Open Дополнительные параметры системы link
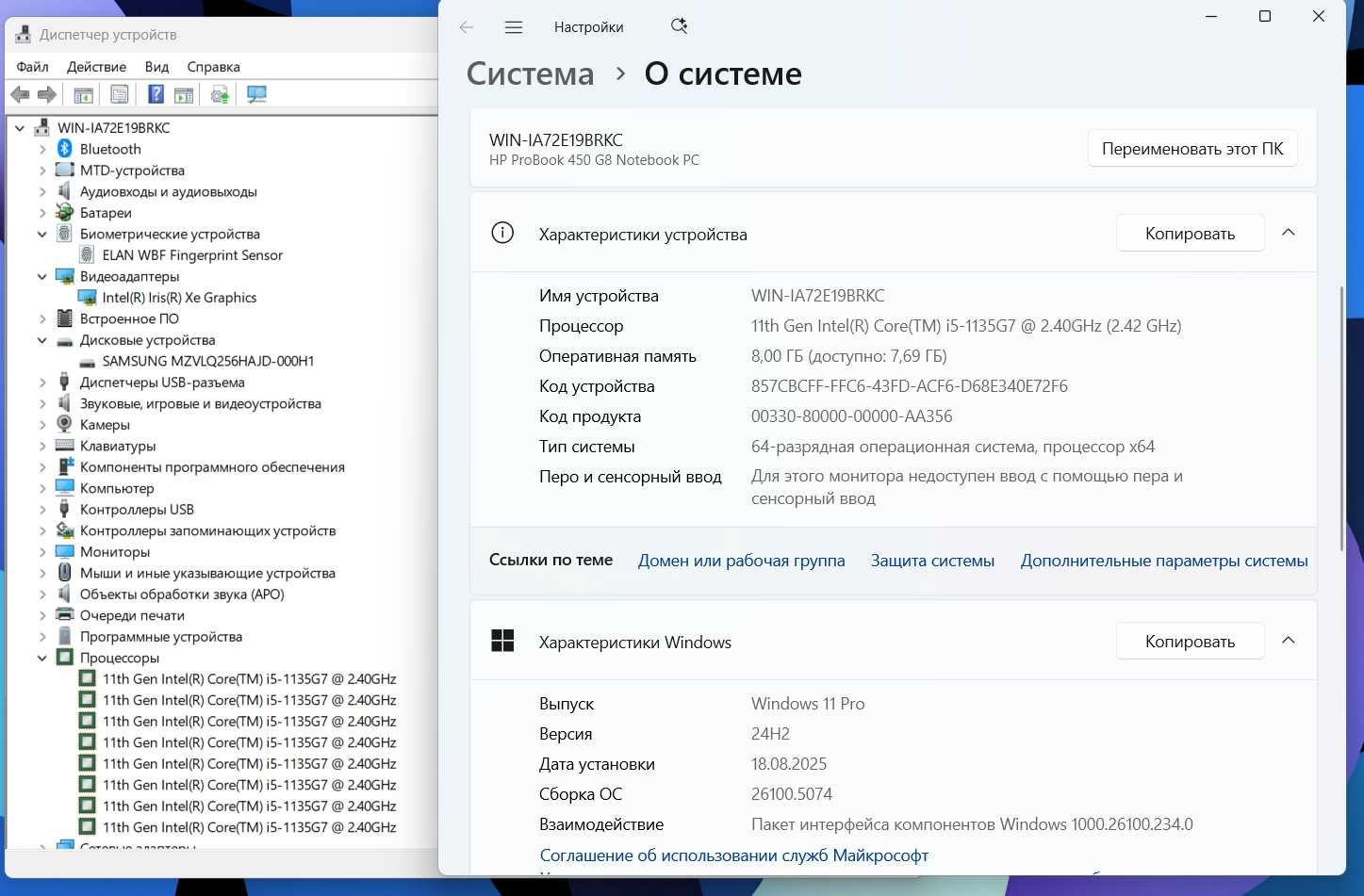 (x=1164, y=561)
